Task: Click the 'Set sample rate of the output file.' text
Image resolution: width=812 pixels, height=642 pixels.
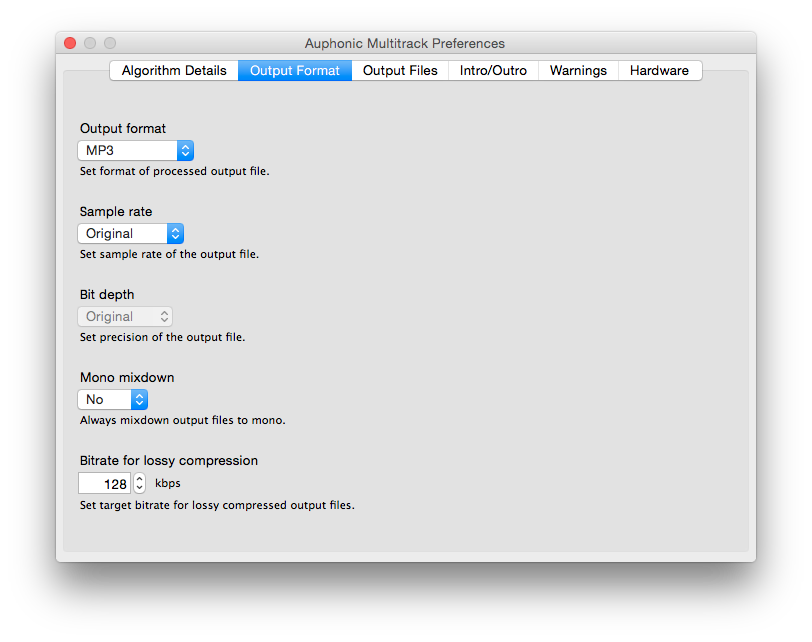Action: (x=169, y=254)
